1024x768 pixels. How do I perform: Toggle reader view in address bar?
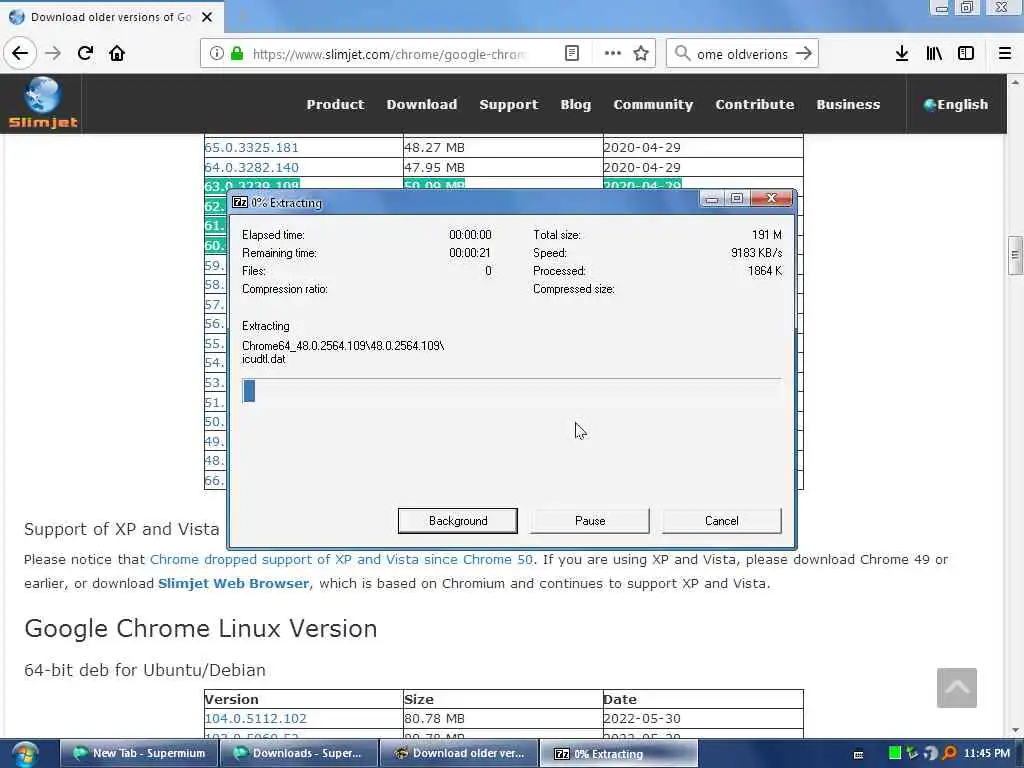571,54
